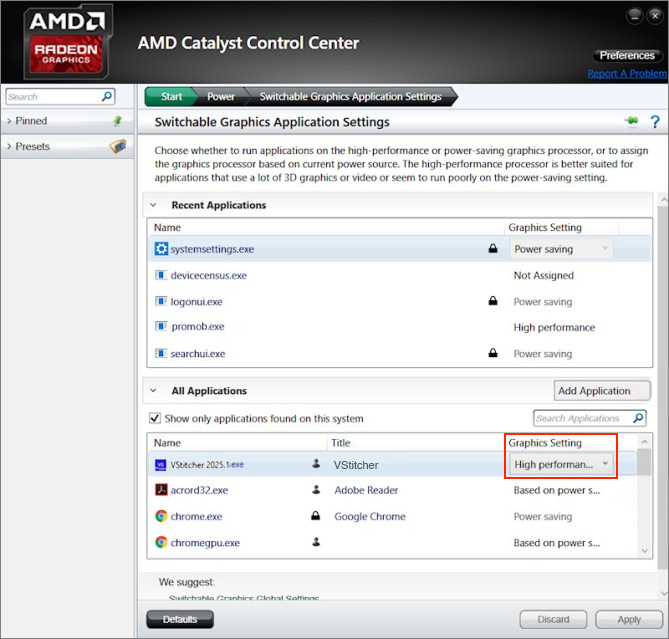
Task: Pin this page using the green pin icon
Action: 631,122
